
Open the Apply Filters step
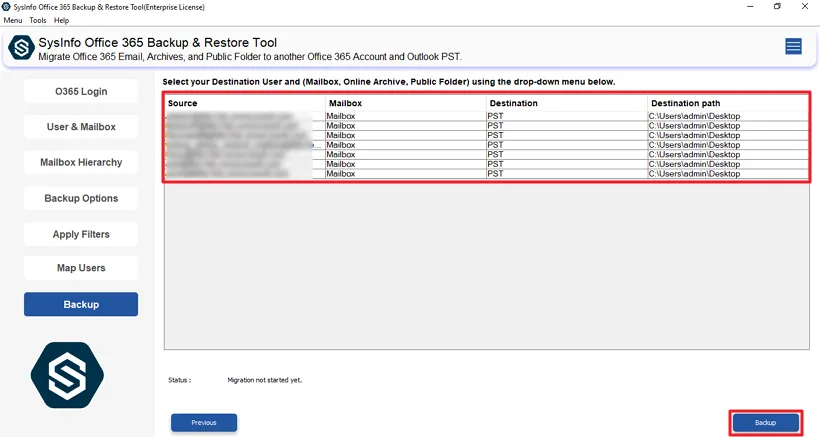click(81, 235)
